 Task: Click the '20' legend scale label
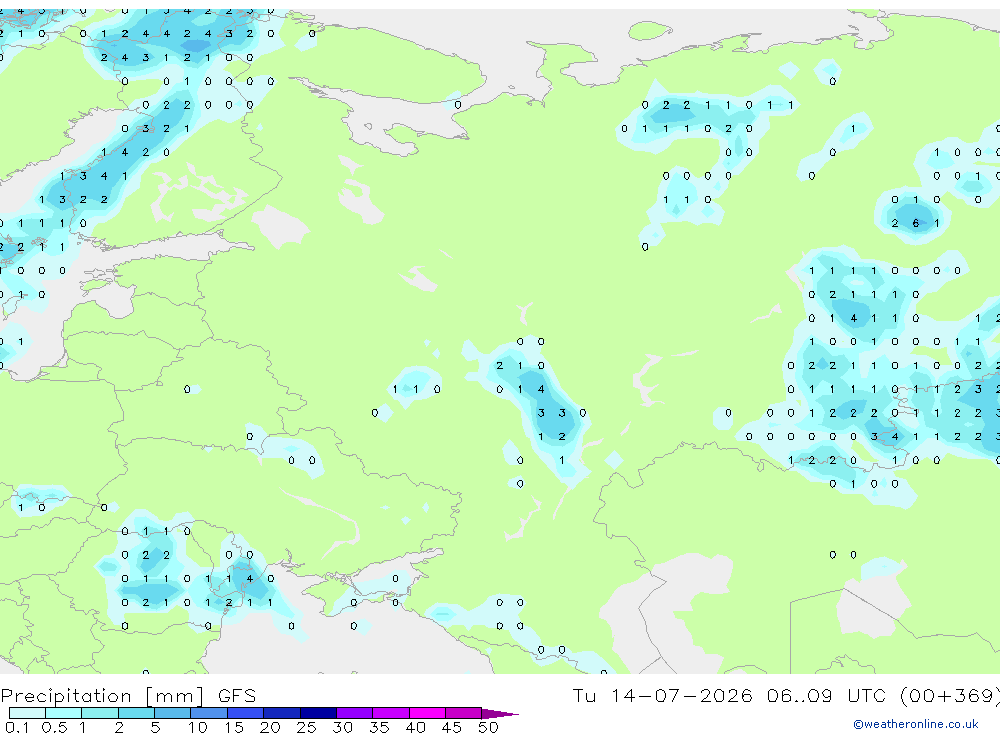[270, 727]
